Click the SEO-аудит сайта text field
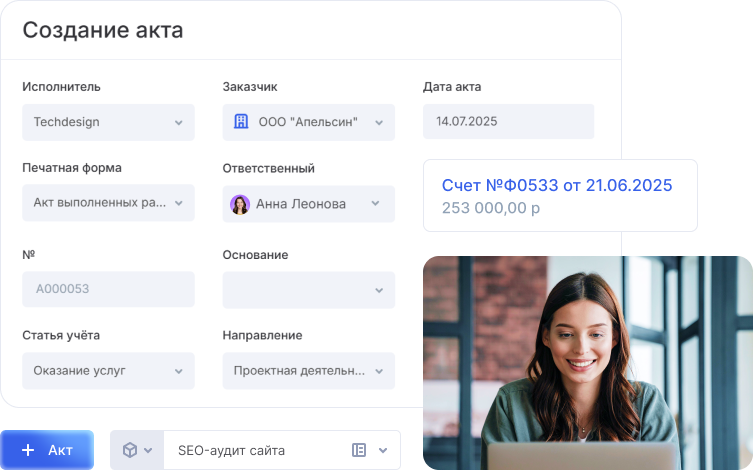753x470 pixels. (x=250, y=450)
